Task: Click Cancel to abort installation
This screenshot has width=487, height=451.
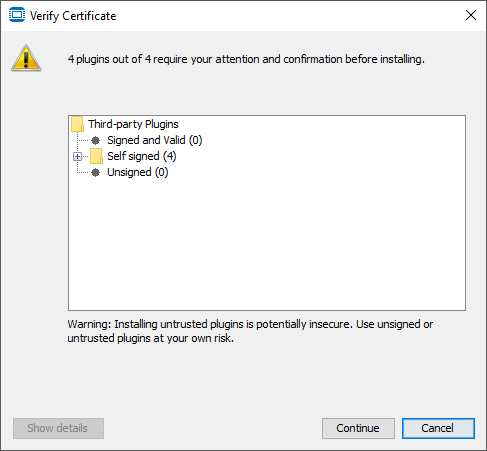Action: tap(438, 428)
